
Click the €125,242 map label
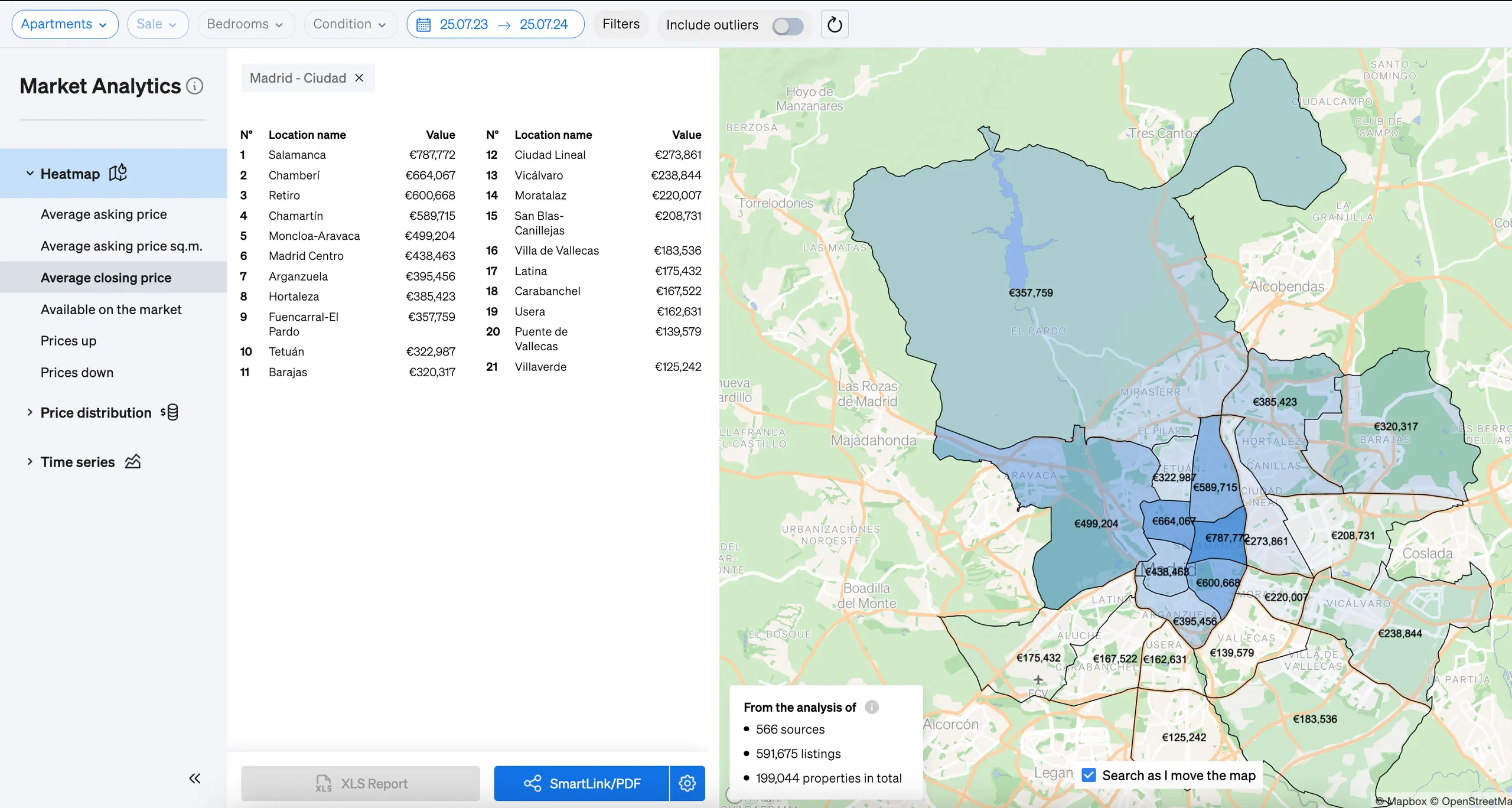pyautogui.click(x=1184, y=737)
